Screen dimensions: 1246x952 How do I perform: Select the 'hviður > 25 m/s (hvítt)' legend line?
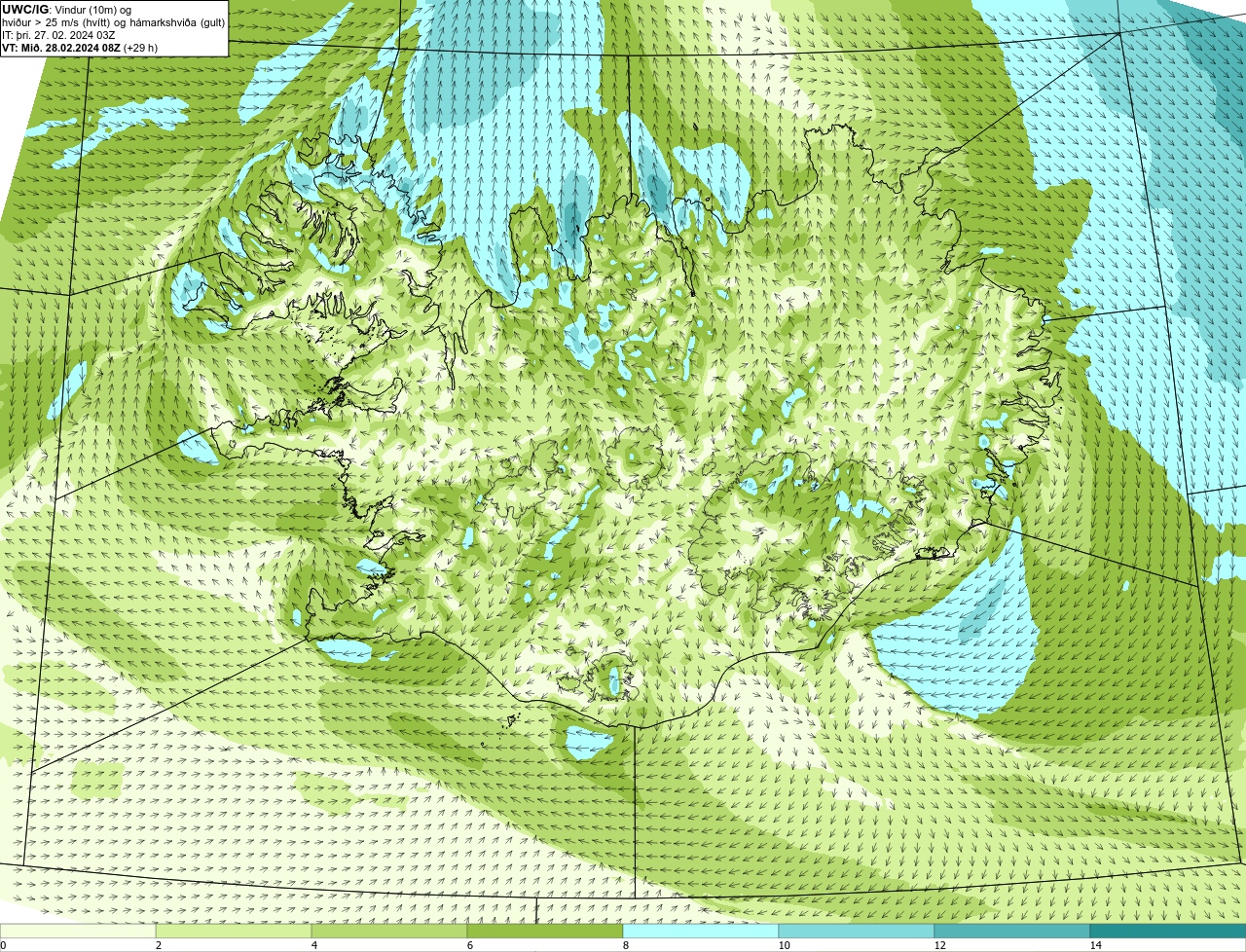[x=113, y=22]
